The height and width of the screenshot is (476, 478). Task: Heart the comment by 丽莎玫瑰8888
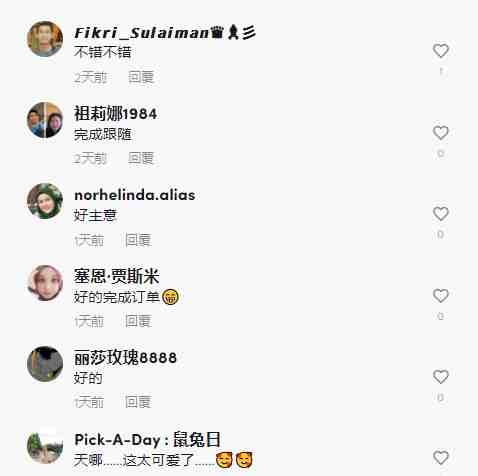[441, 377]
